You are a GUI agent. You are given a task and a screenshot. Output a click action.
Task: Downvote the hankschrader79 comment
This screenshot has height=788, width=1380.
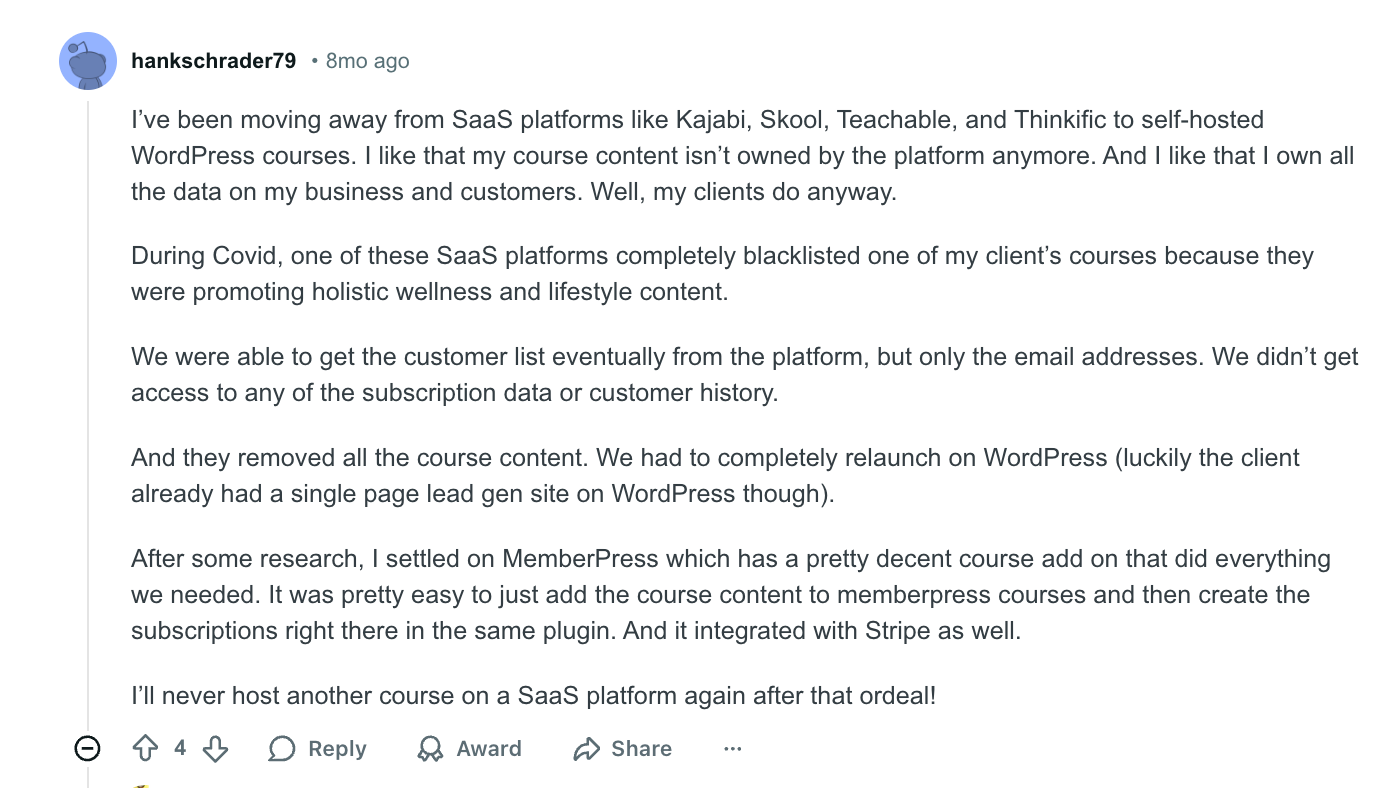pos(215,749)
